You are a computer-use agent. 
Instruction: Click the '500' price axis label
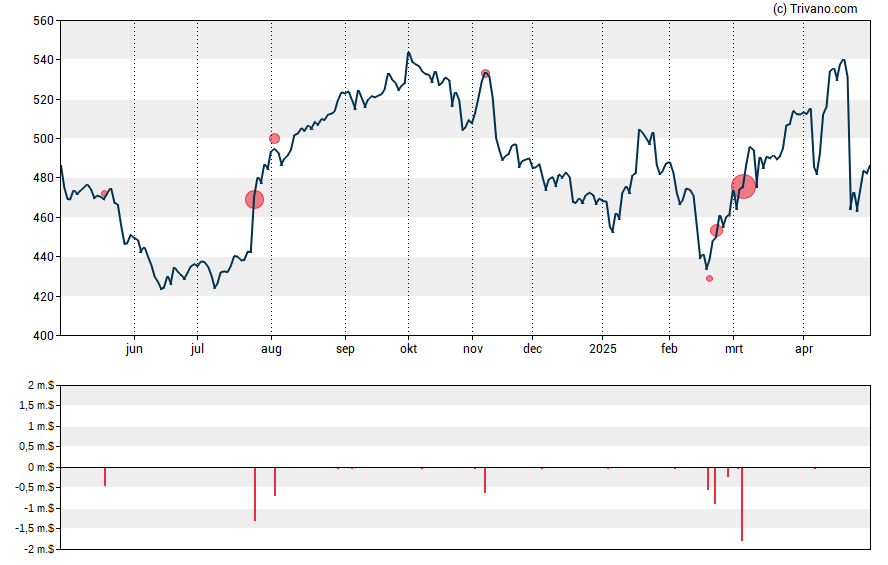click(x=44, y=139)
